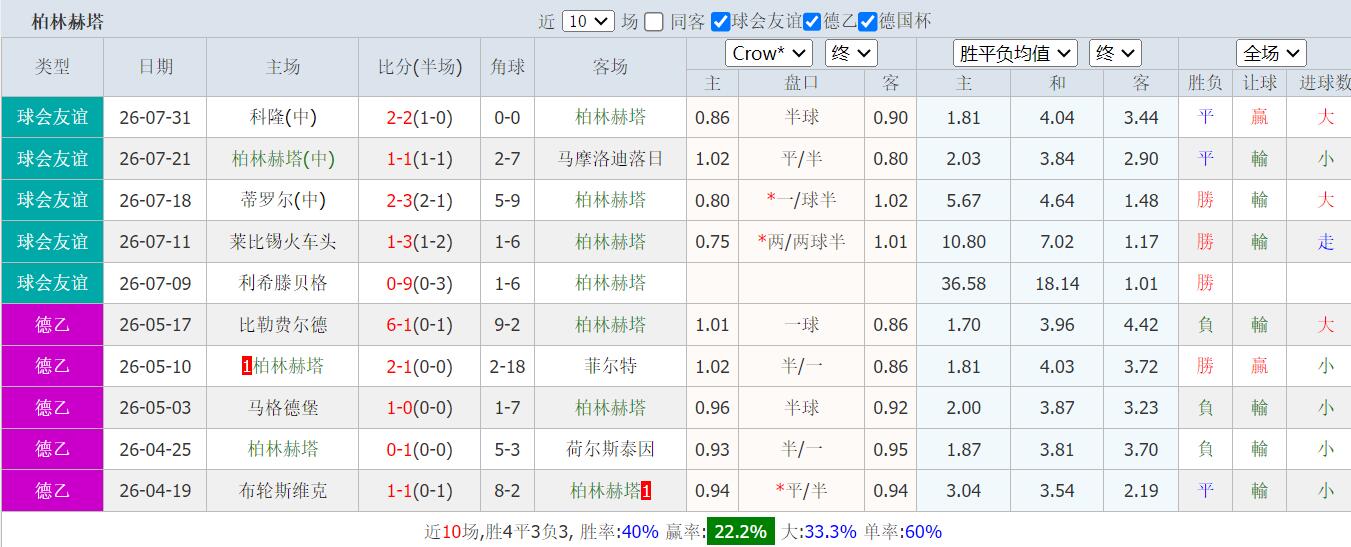Click the 比分(半场) column header
The width and height of the screenshot is (1351, 547).
click(420, 67)
